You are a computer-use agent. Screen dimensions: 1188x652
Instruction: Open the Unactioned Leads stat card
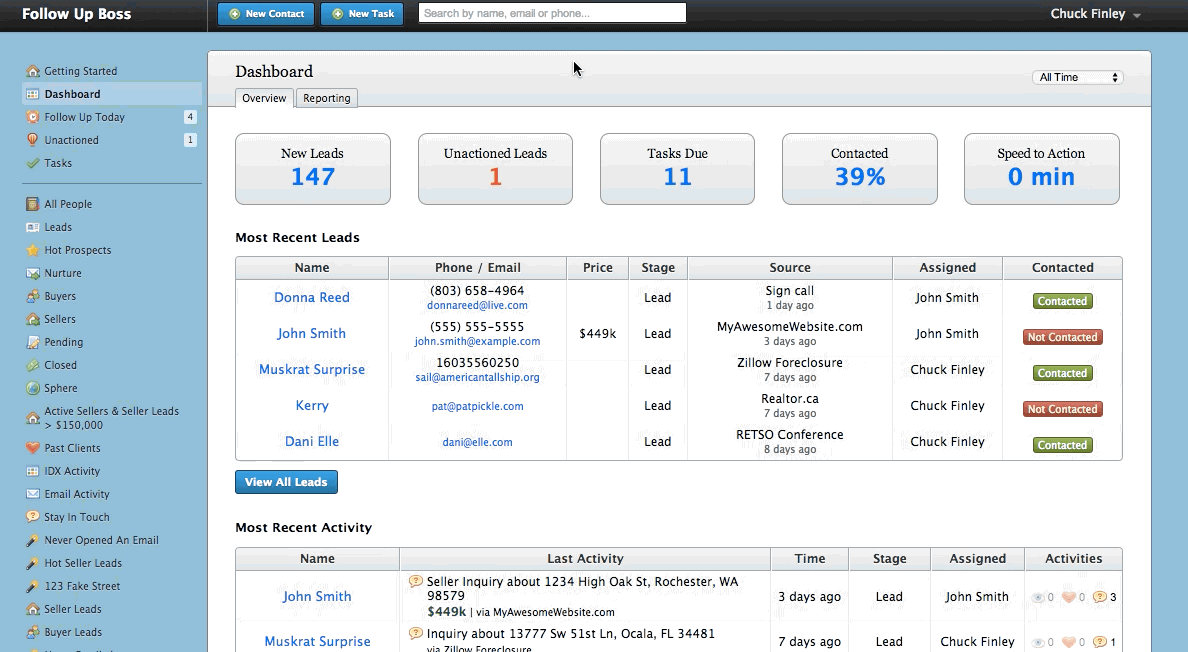(x=496, y=169)
